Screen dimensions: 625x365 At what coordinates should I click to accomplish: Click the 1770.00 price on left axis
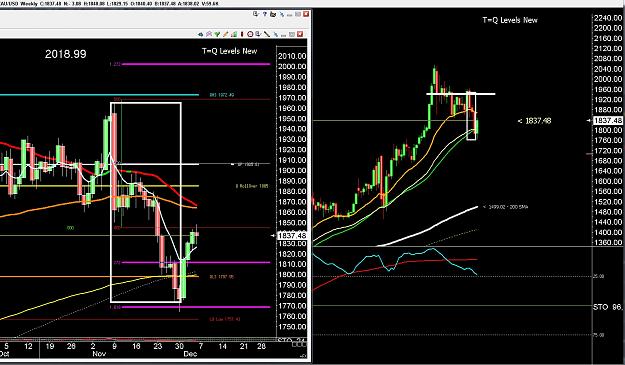292,306
